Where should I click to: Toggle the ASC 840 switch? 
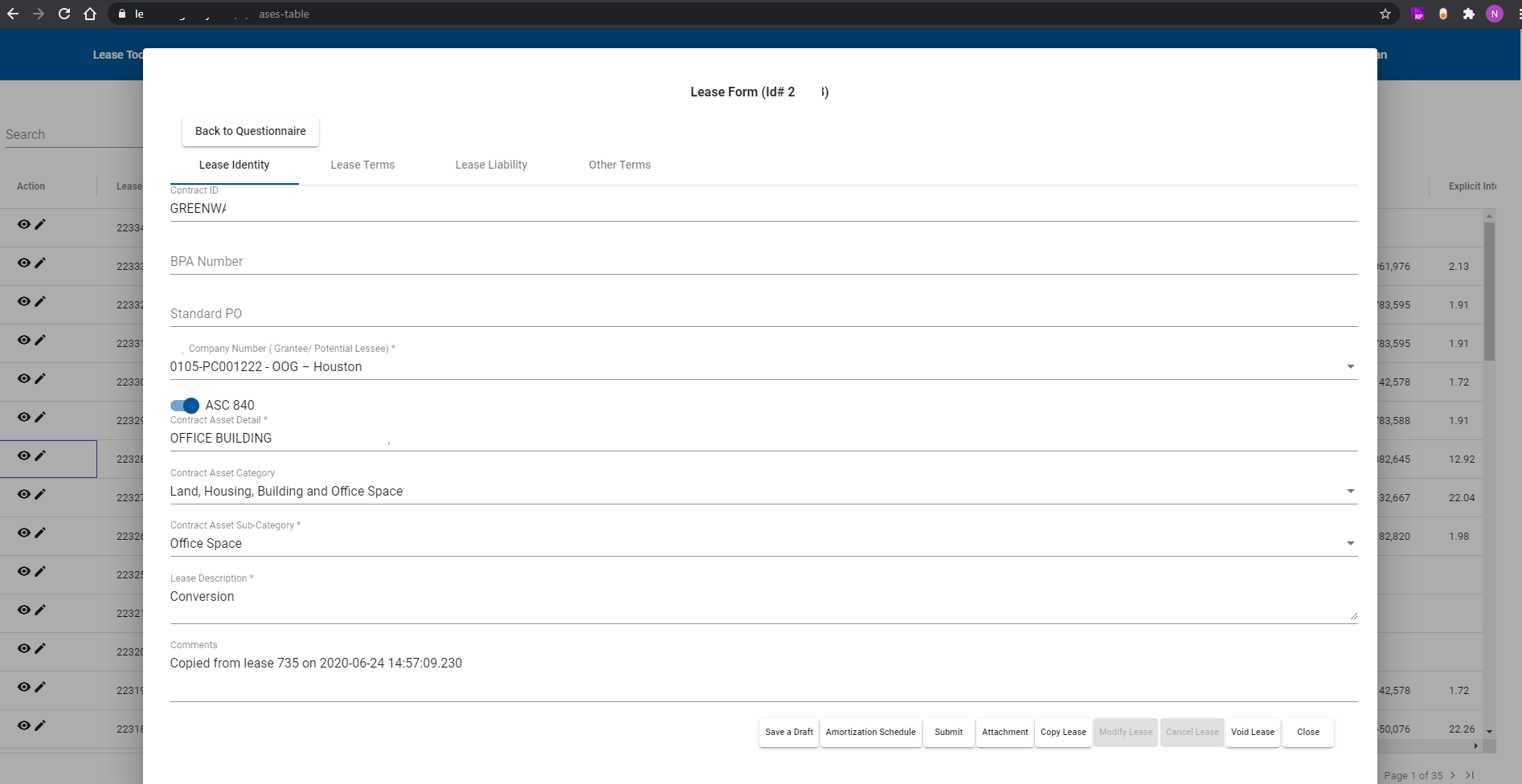pos(185,406)
